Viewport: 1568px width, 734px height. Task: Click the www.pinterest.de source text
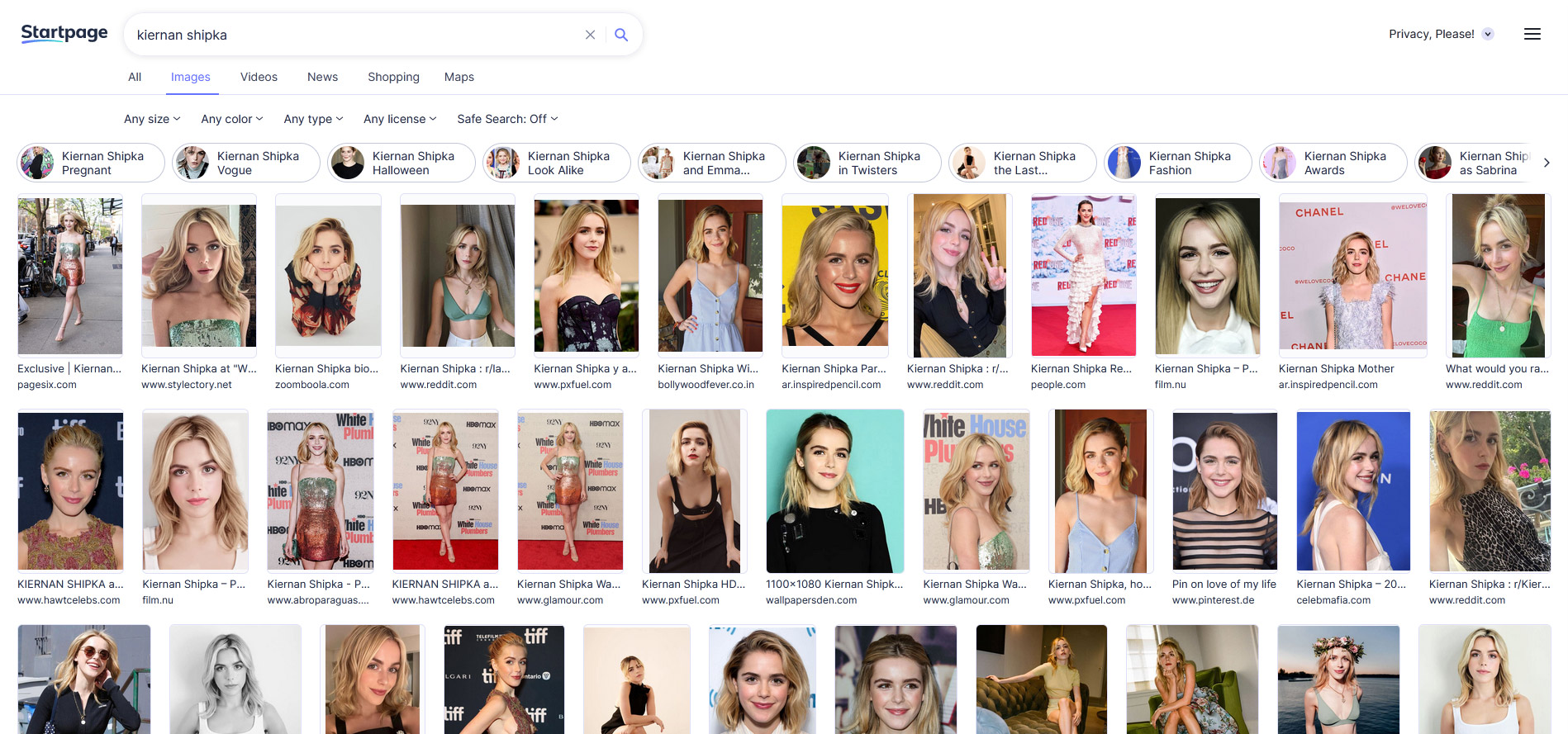click(x=1213, y=600)
